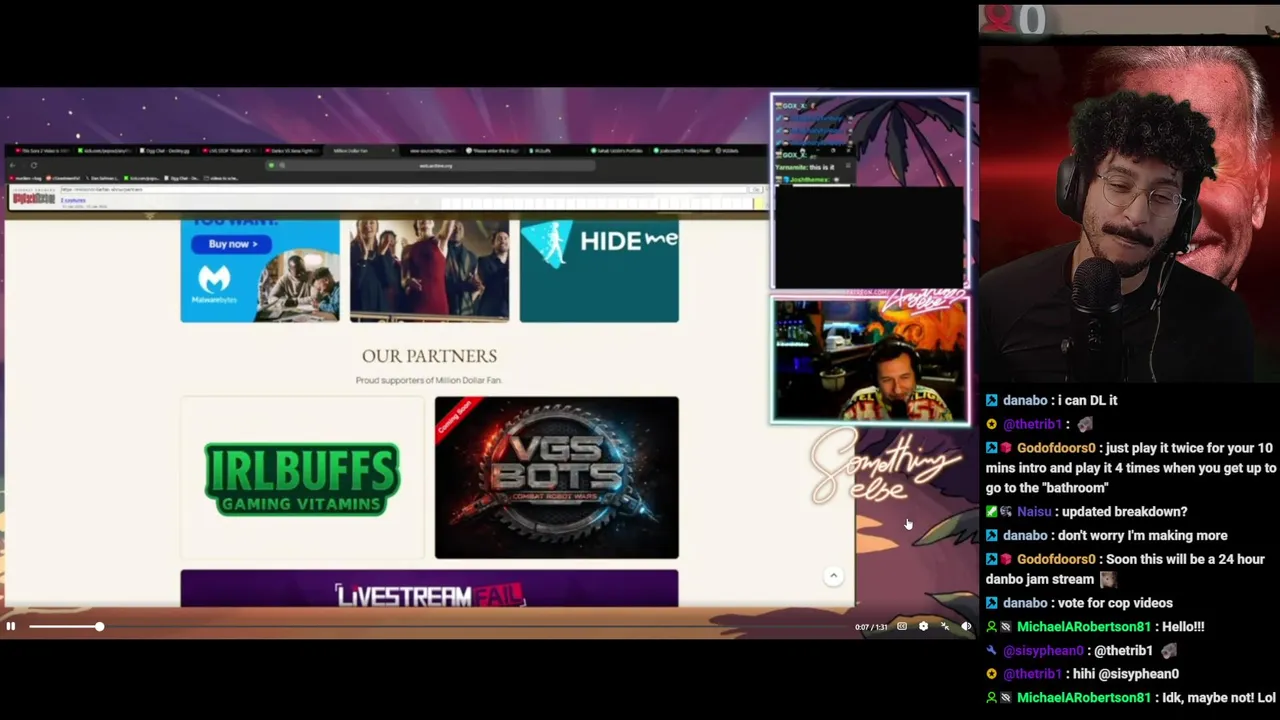This screenshot has width=1280, height=720.
Task: Click the badge icon beside Naisu
Action: coord(1008,511)
